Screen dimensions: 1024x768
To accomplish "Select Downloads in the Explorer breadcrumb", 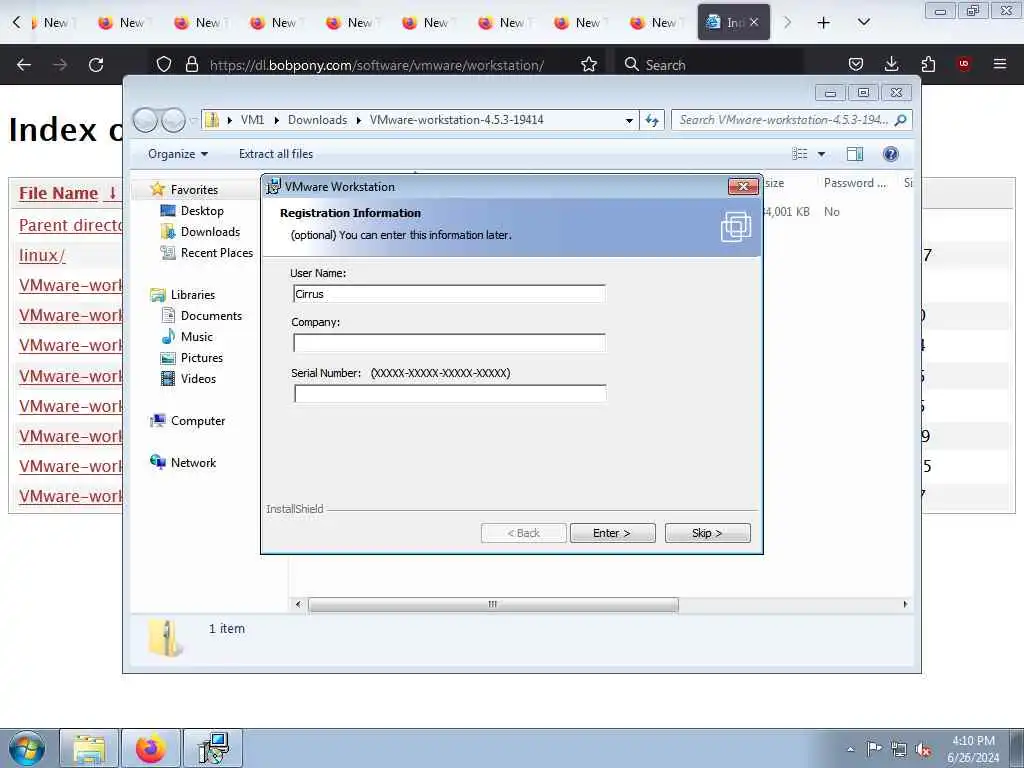I will tap(317, 120).
